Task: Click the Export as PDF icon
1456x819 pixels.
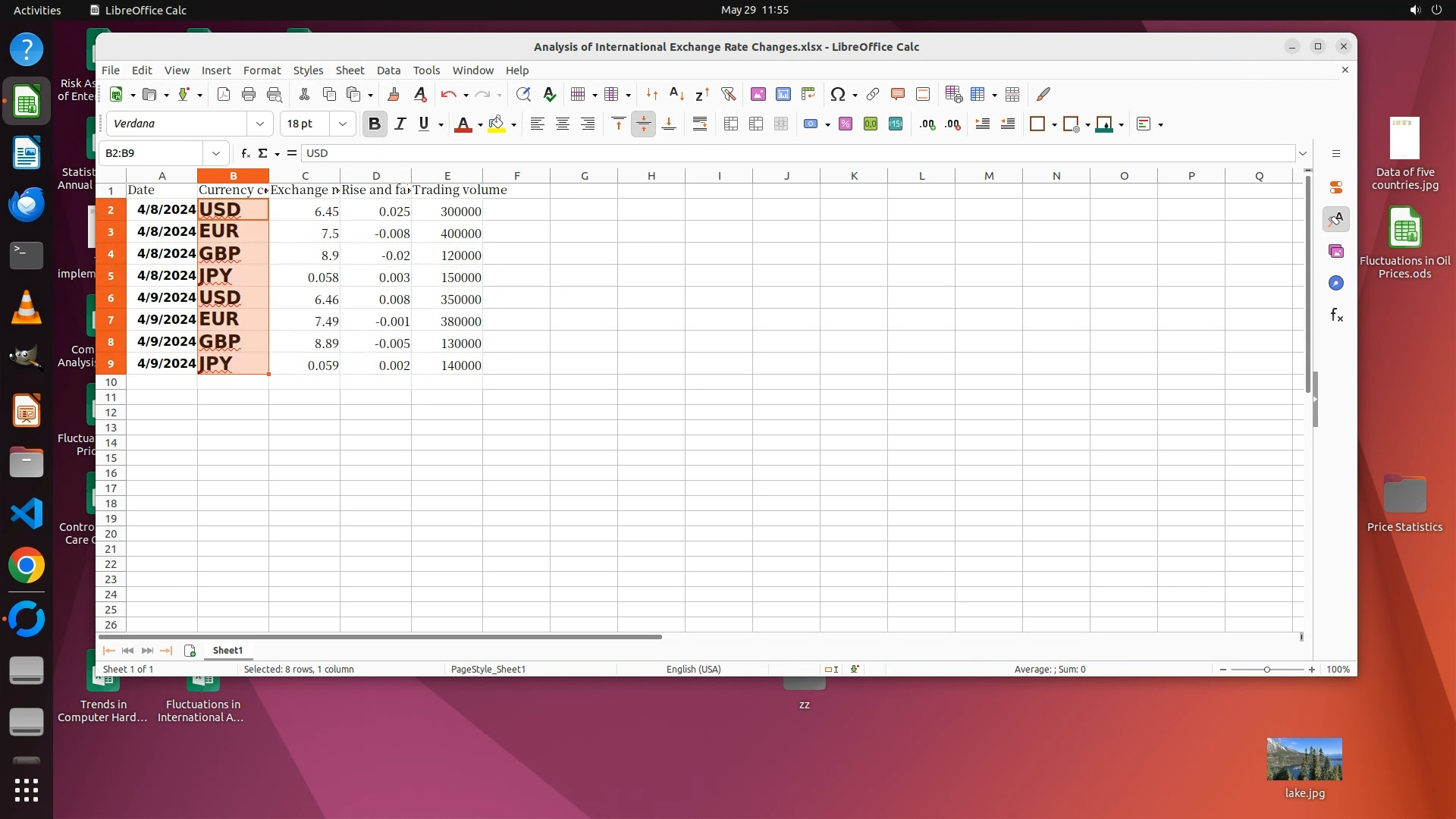Action: (223, 94)
